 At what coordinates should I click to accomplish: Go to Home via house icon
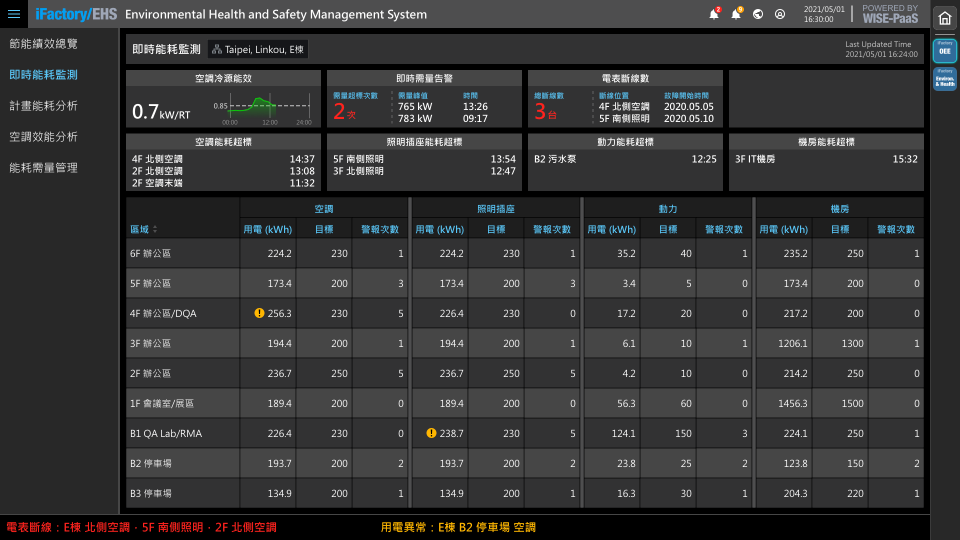click(x=945, y=18)
